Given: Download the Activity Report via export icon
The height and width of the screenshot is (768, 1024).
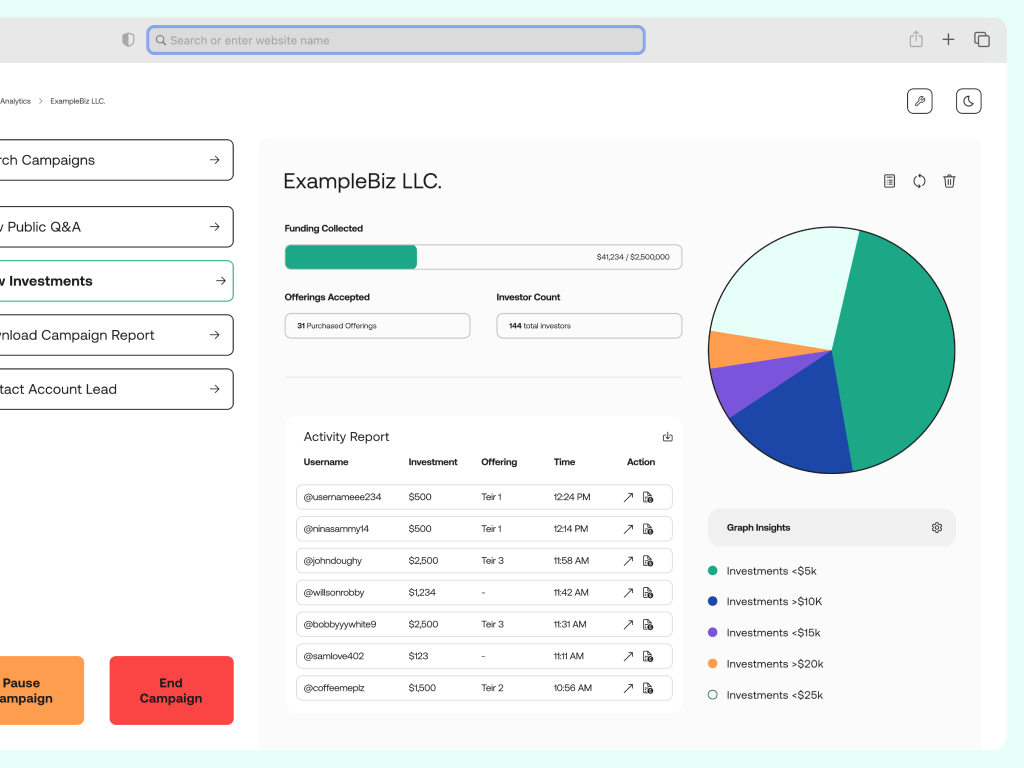Looking at the screenshot, I should 667,437.
